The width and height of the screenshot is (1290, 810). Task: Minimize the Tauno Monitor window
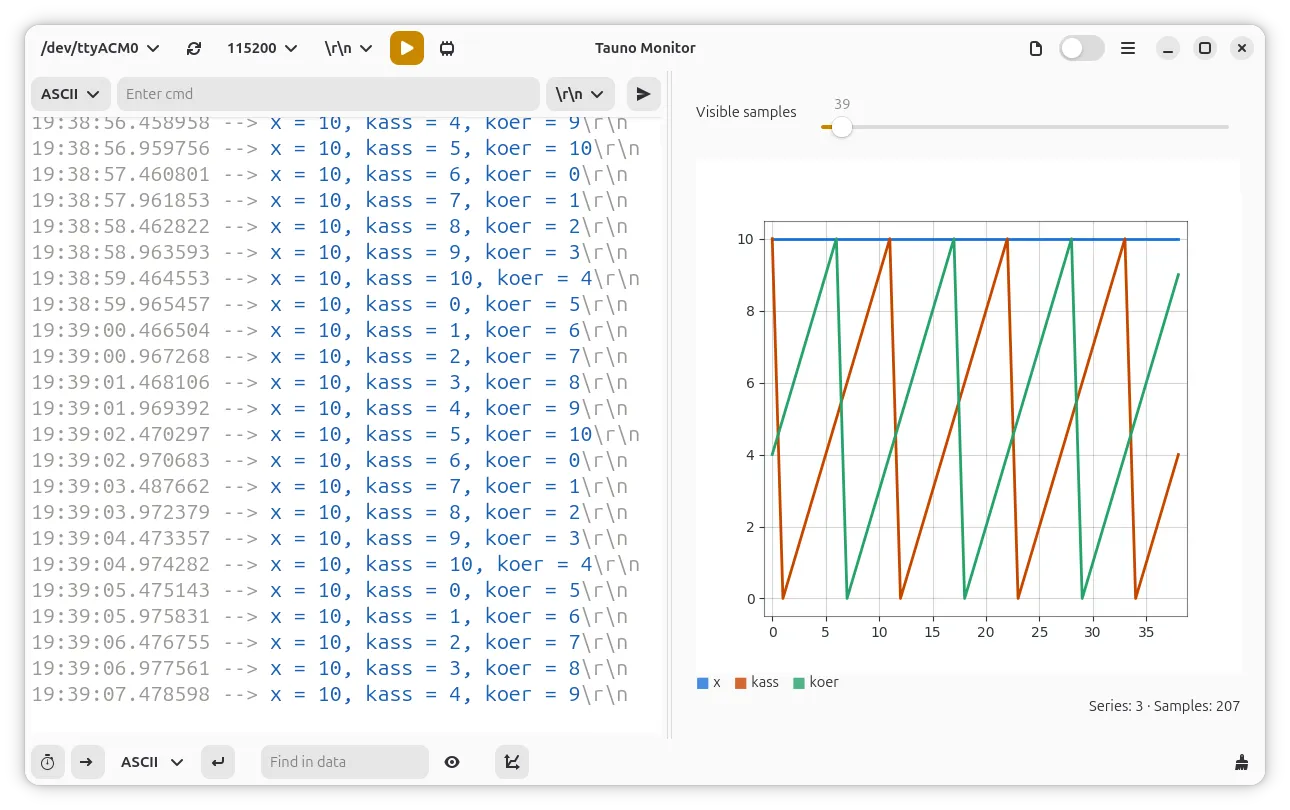(x=1169, y=48)
